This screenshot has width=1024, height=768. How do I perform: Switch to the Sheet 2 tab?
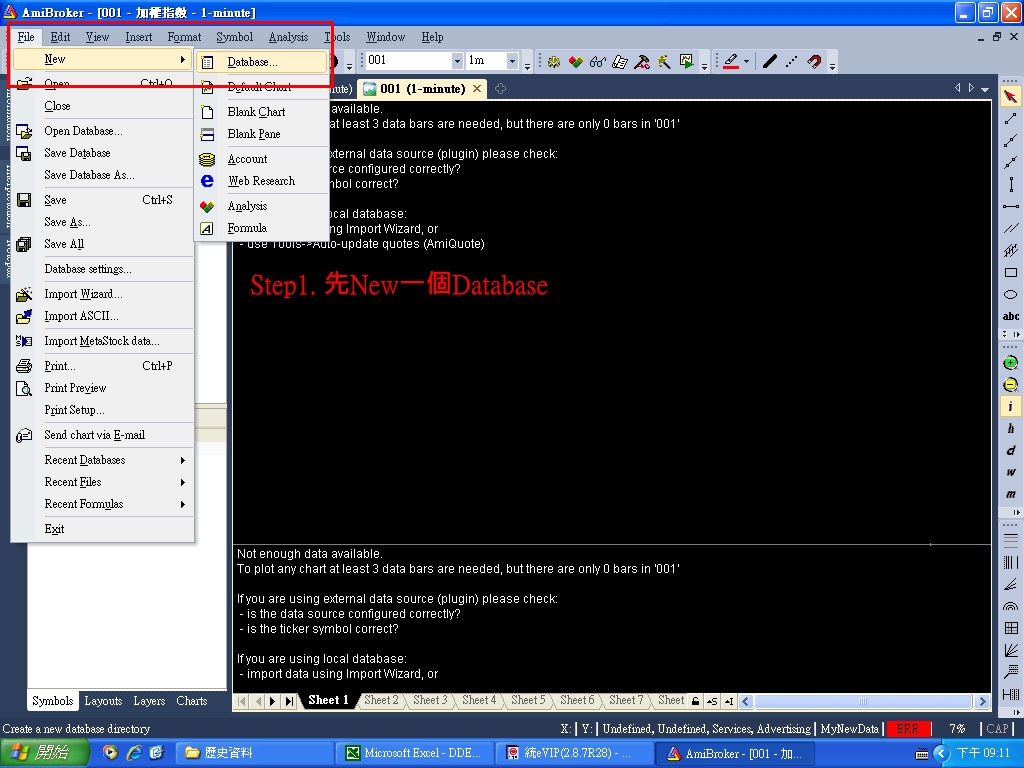[381, 700]
